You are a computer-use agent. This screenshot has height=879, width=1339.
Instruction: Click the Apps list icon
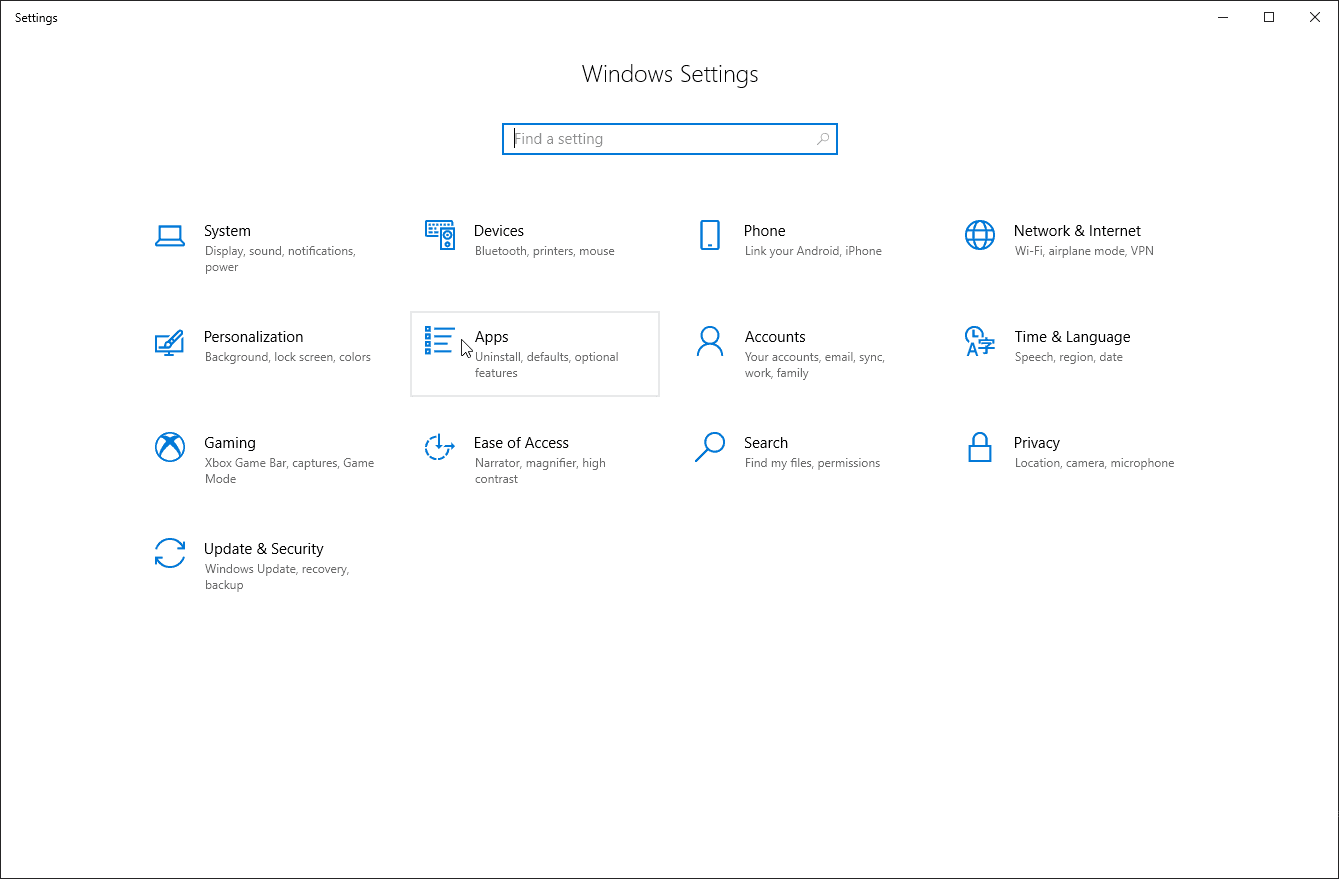click(x=440, y=340)
